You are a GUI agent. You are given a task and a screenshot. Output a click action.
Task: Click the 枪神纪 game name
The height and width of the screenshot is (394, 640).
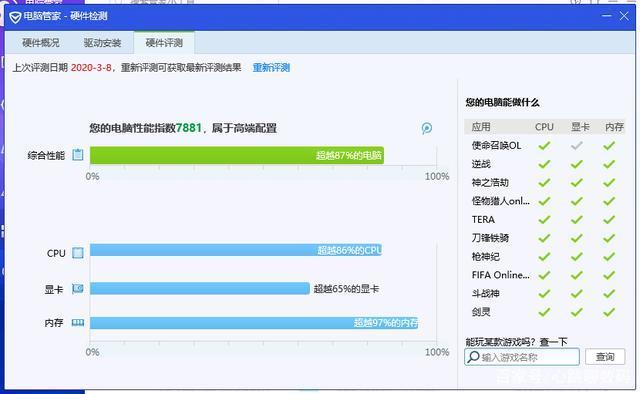[486, 257]
